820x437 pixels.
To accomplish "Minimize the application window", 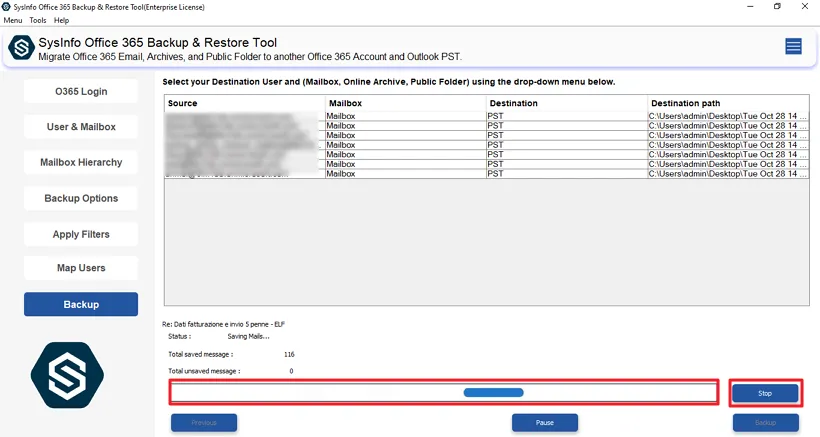I will tap(750, 7).
